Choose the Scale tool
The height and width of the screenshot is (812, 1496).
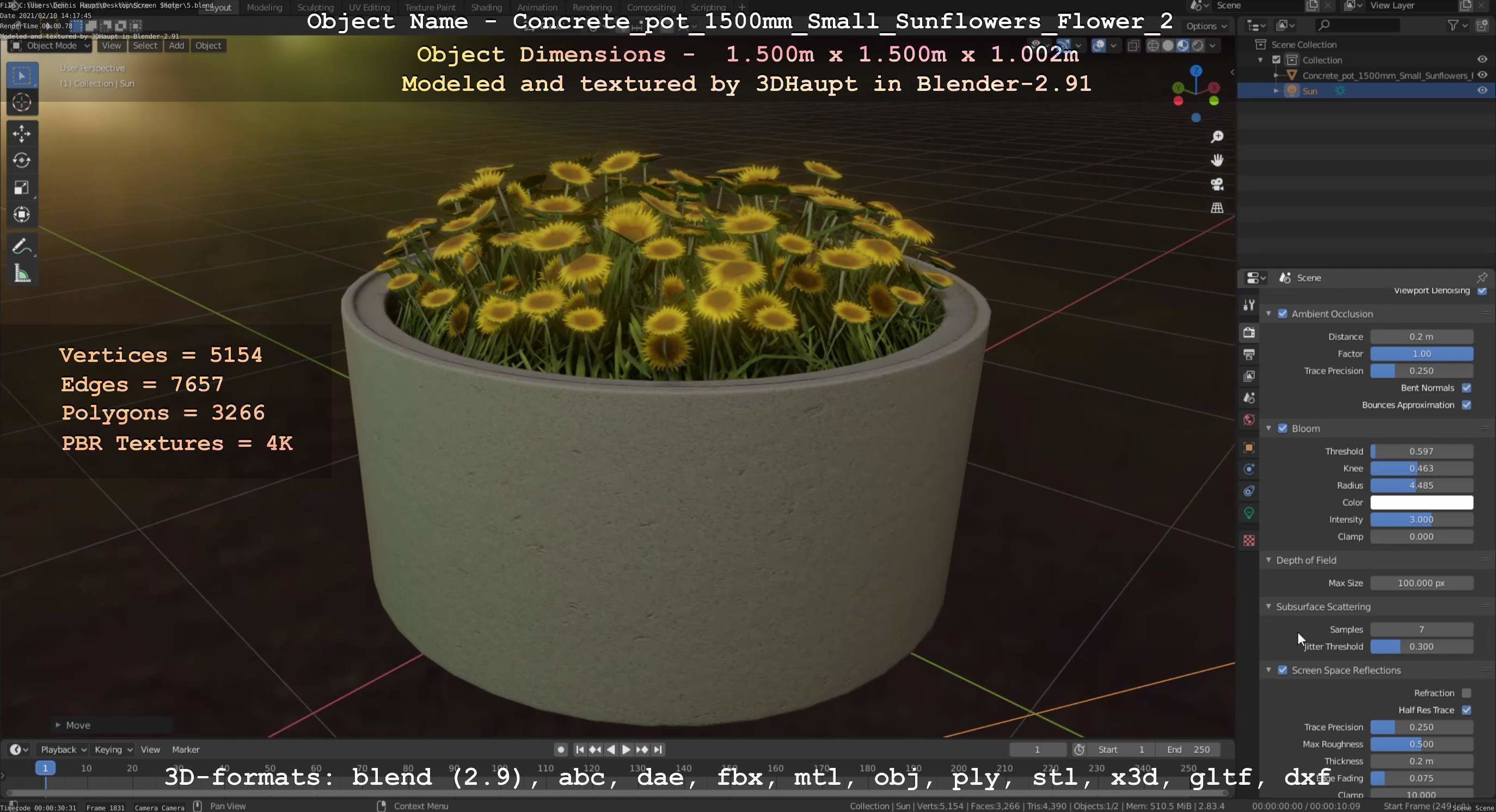(x=22, y=187)
